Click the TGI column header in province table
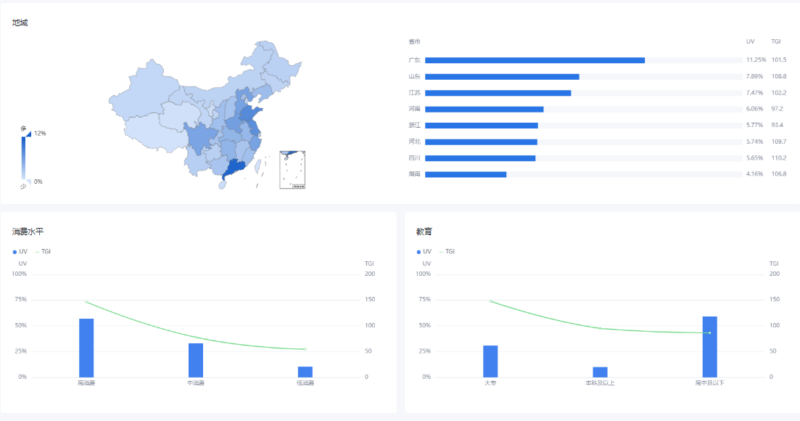The height and width of the screenshot is (421, 800). pos(776,42)
